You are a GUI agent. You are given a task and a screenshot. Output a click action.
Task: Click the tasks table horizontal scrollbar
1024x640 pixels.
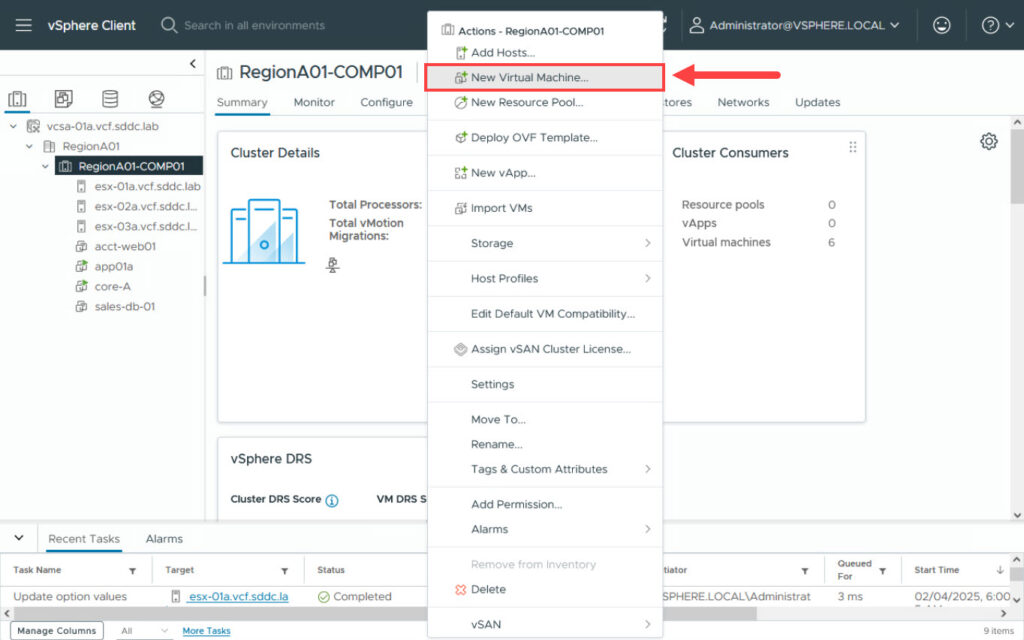(x=385, y=614)
